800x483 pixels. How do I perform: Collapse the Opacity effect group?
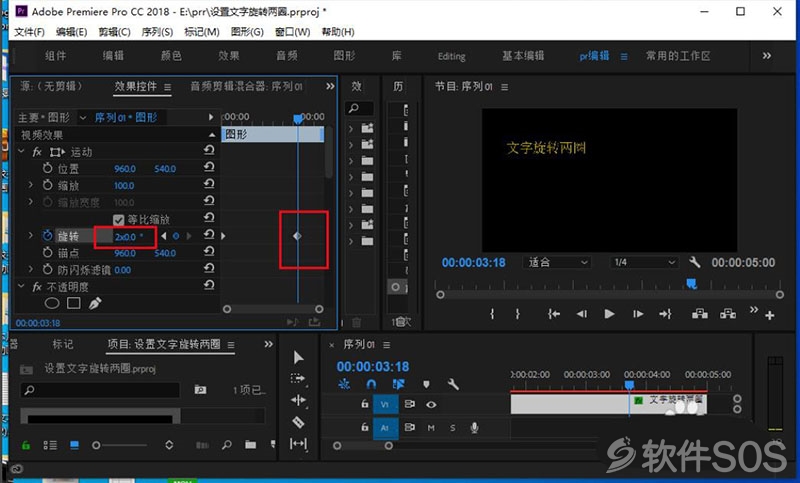[21, 286]
